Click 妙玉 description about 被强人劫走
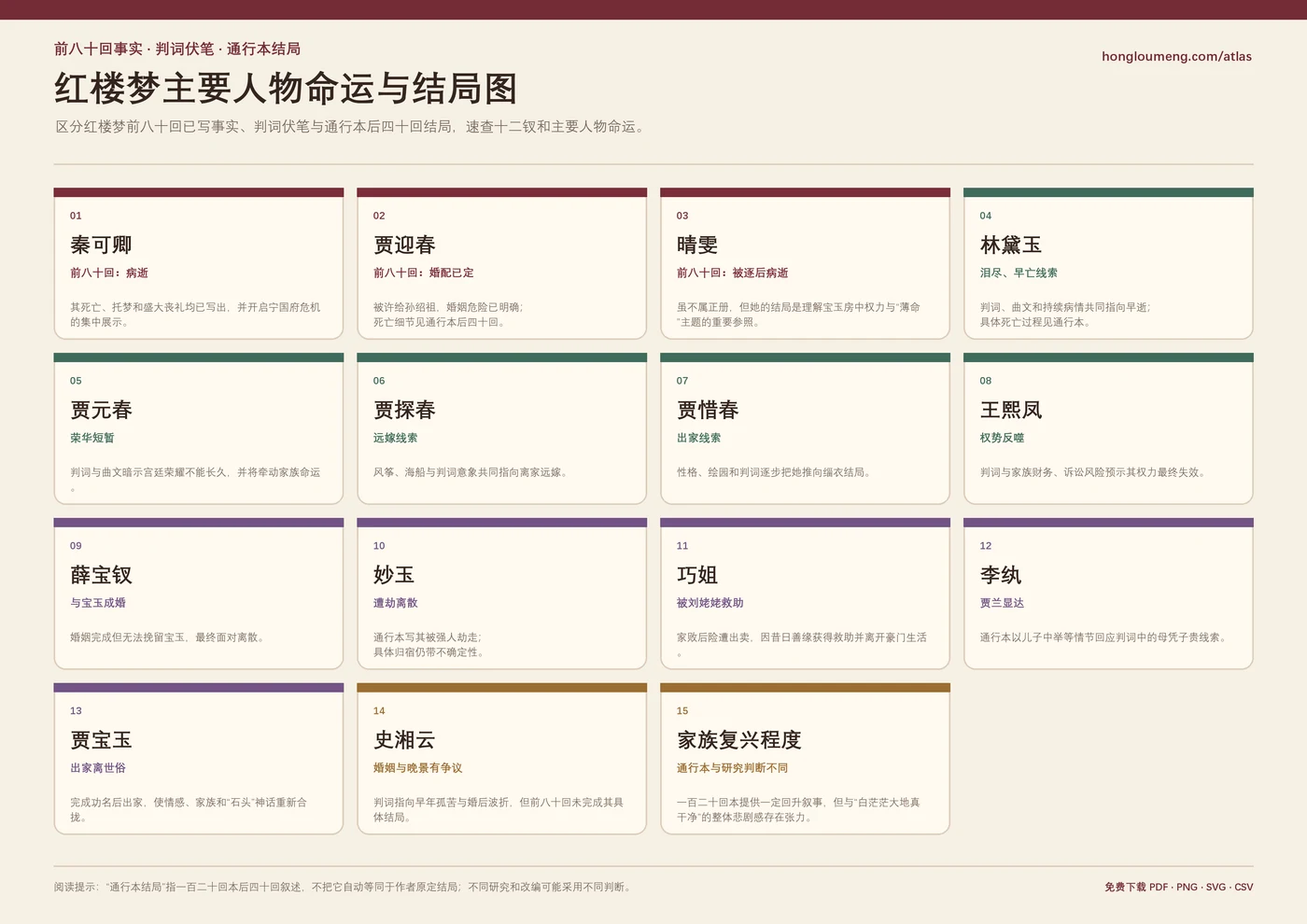This screenshot has width=1307, height=924. click(x=429, y=645)
